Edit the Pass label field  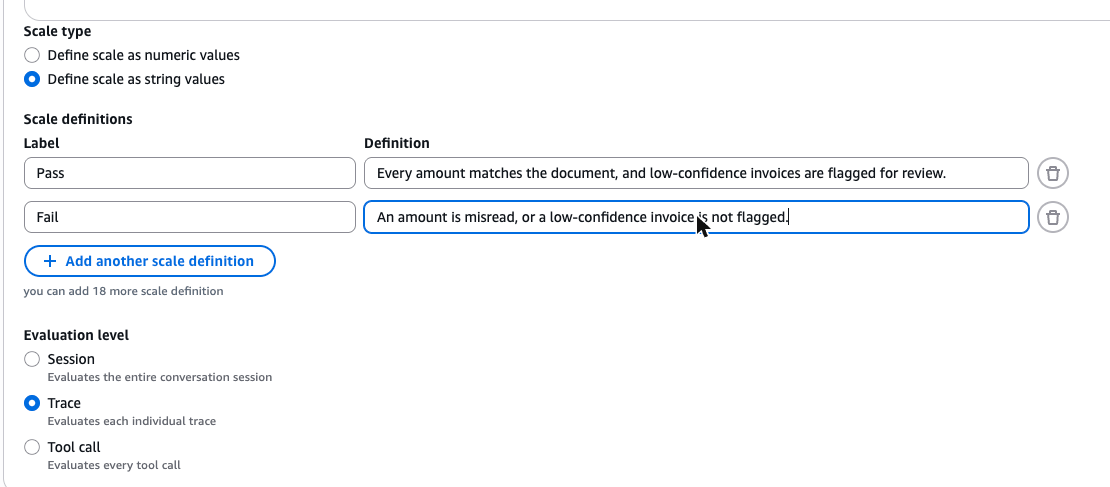coord(190,173)
